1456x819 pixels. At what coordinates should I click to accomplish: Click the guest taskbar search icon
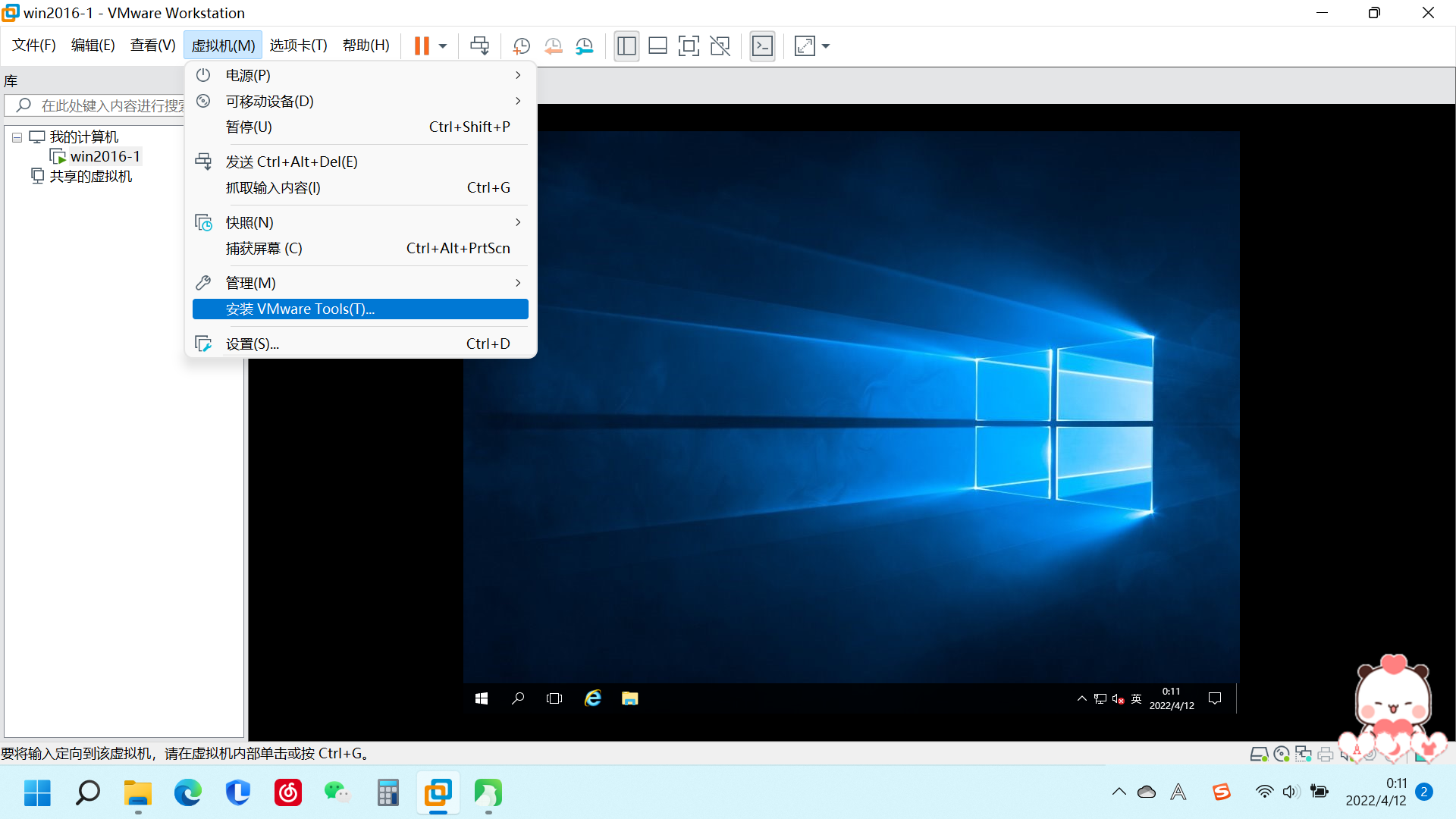(518, 698)
